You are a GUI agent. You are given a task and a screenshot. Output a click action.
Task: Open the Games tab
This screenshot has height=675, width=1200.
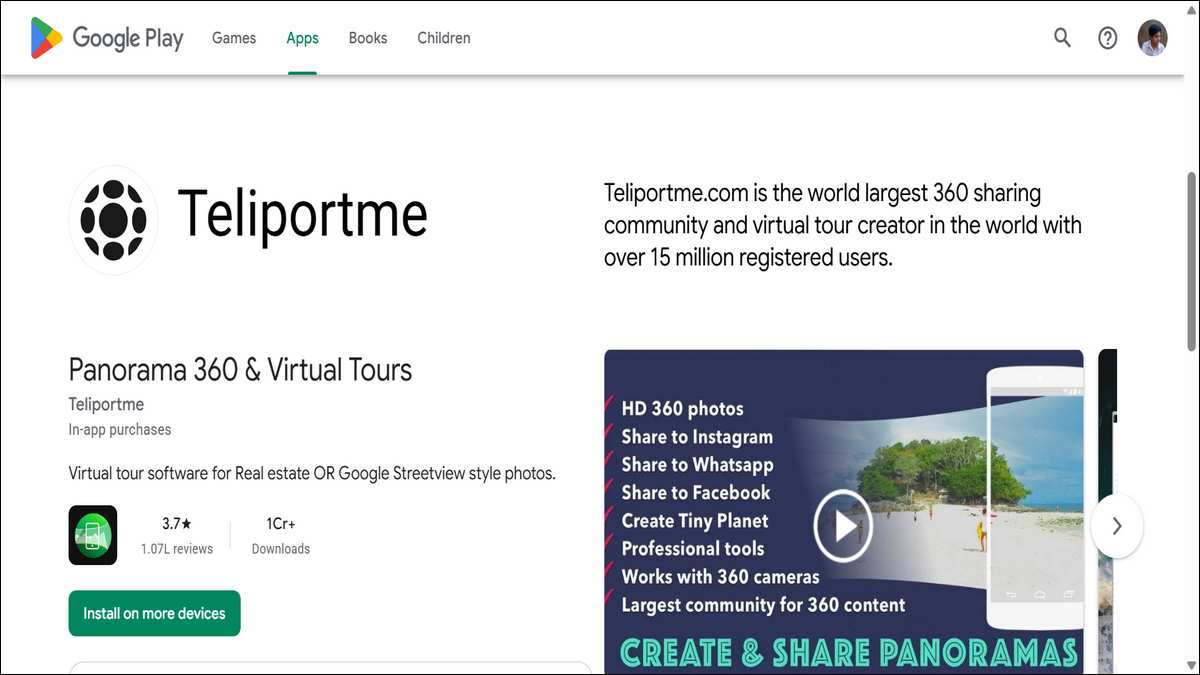pos(234,38)
